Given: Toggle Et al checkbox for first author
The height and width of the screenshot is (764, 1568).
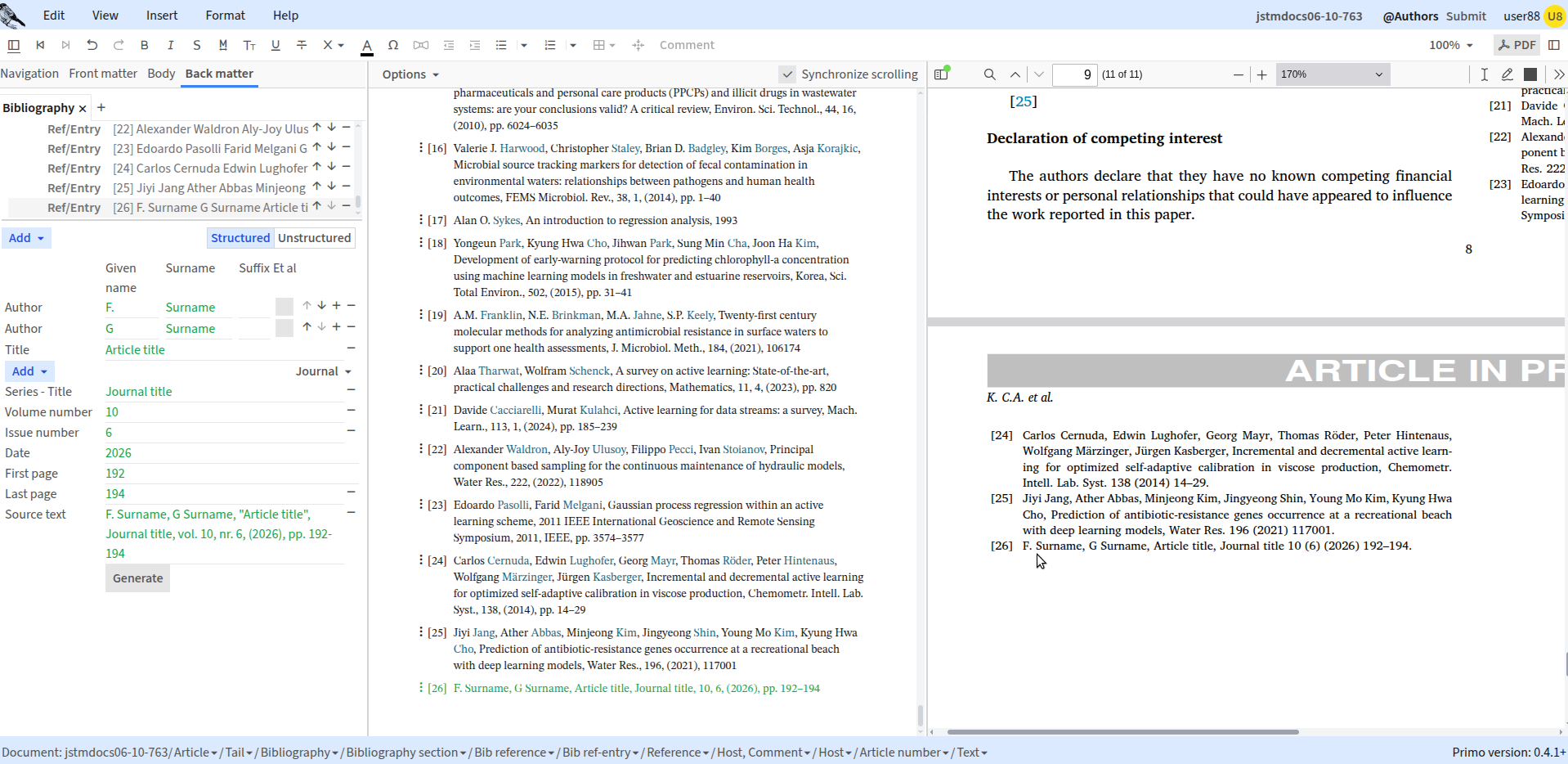Looking at the screenshot, I should [284, 307].
